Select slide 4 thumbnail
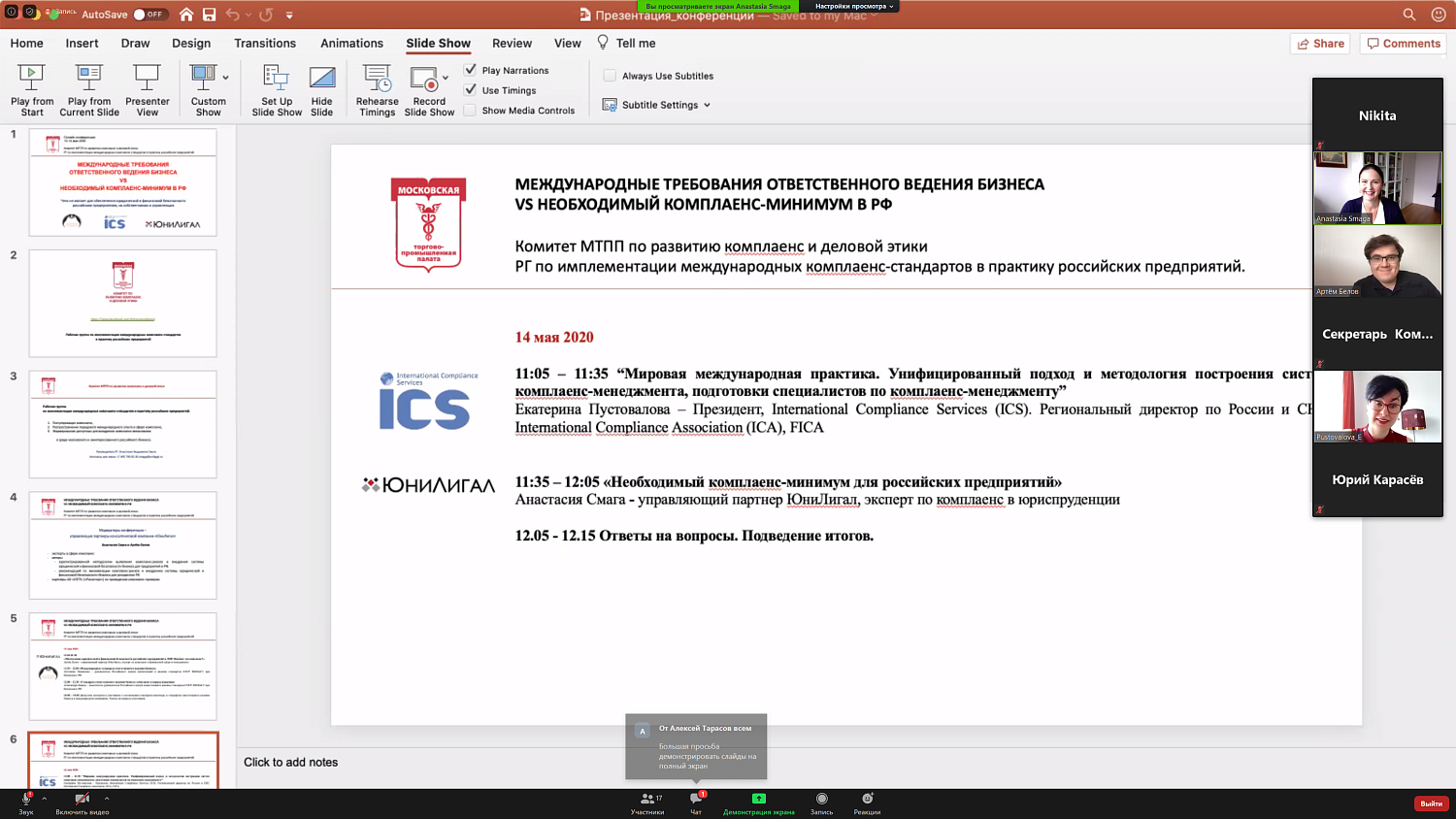This screenshot has height=819, width=1456. click(x=123, y=545)
